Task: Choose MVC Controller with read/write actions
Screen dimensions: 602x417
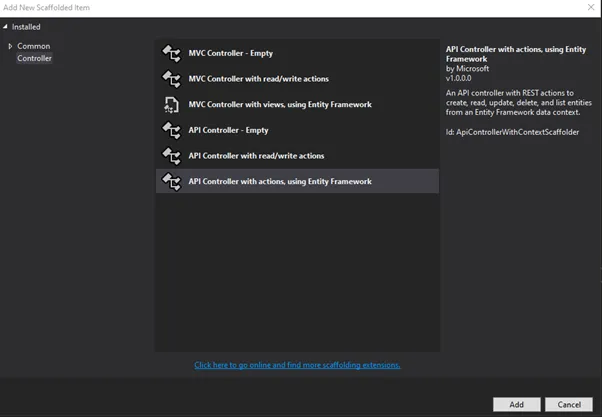Action: coord(297,79)
